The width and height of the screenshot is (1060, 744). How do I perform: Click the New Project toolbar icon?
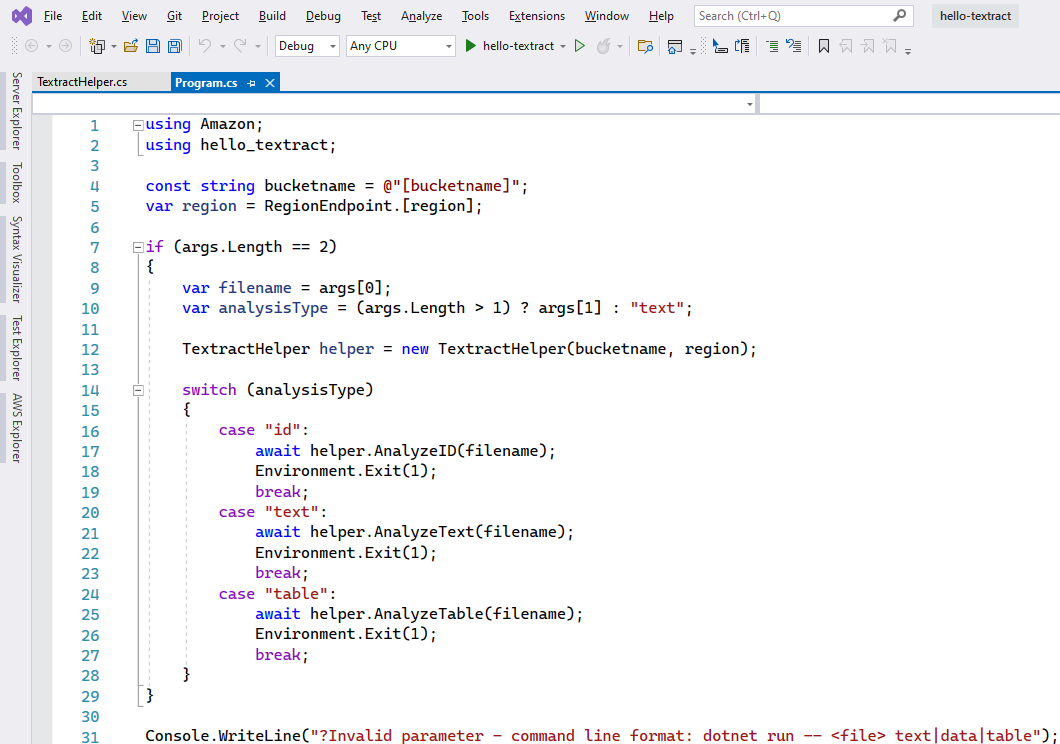(97, 46)
